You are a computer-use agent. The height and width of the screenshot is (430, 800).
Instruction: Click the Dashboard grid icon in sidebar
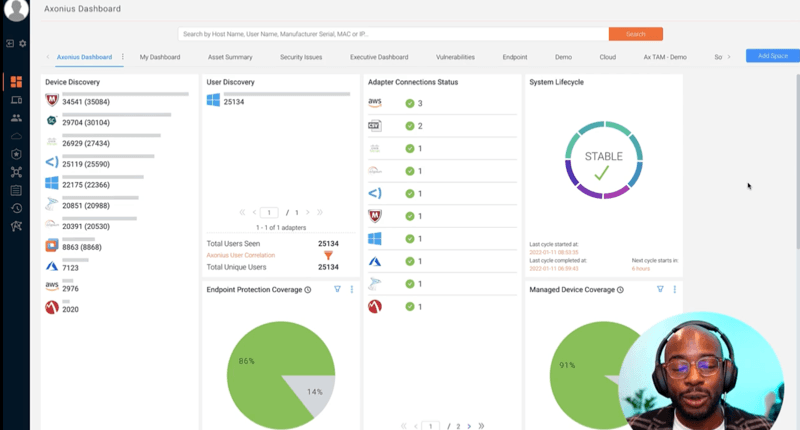pyautogui.click(x=16, y=82)
